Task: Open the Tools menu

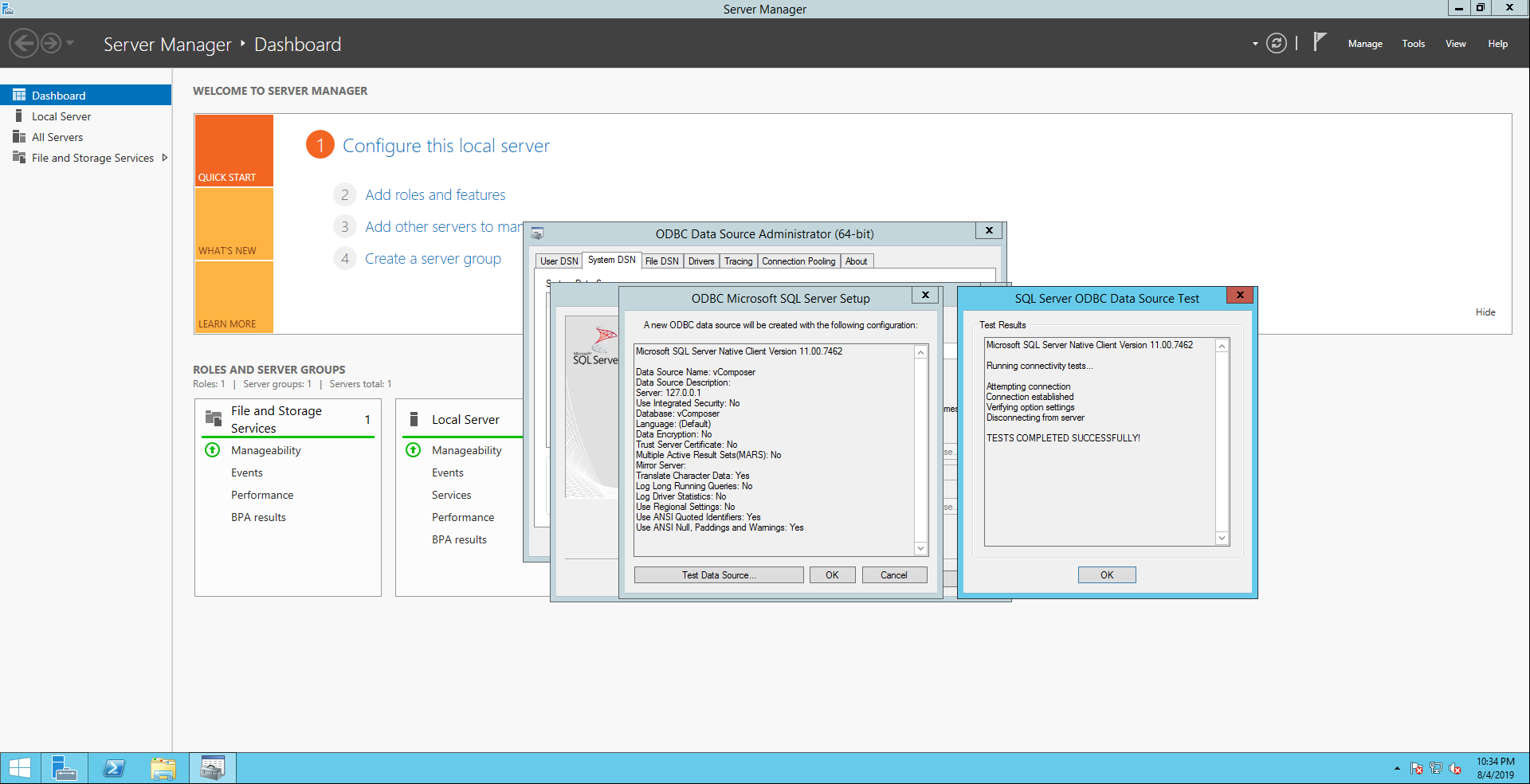Action: 1413,44
